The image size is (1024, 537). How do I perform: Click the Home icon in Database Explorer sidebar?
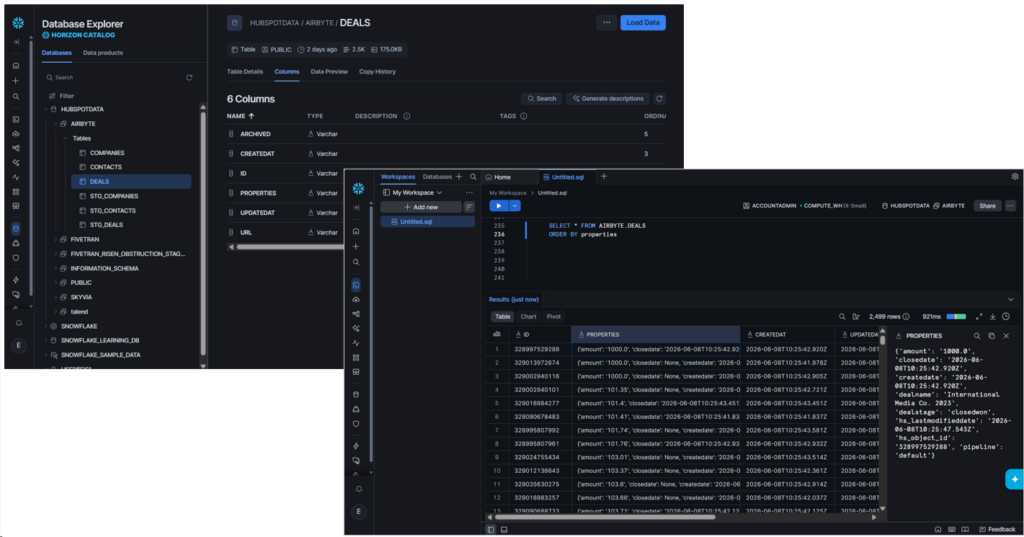click(x=16, y=66)
